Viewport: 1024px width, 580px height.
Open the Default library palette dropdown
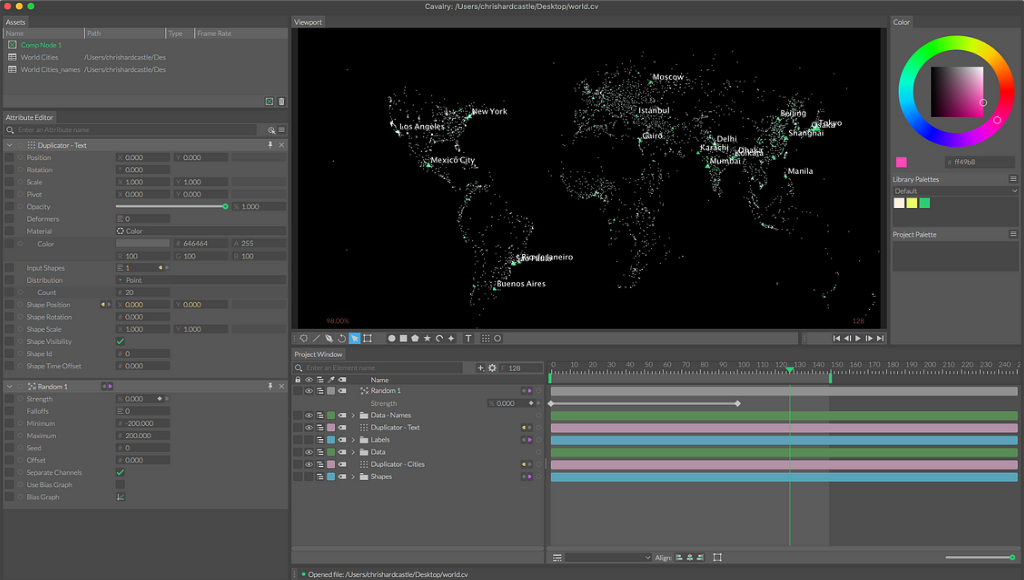[955, 191]
